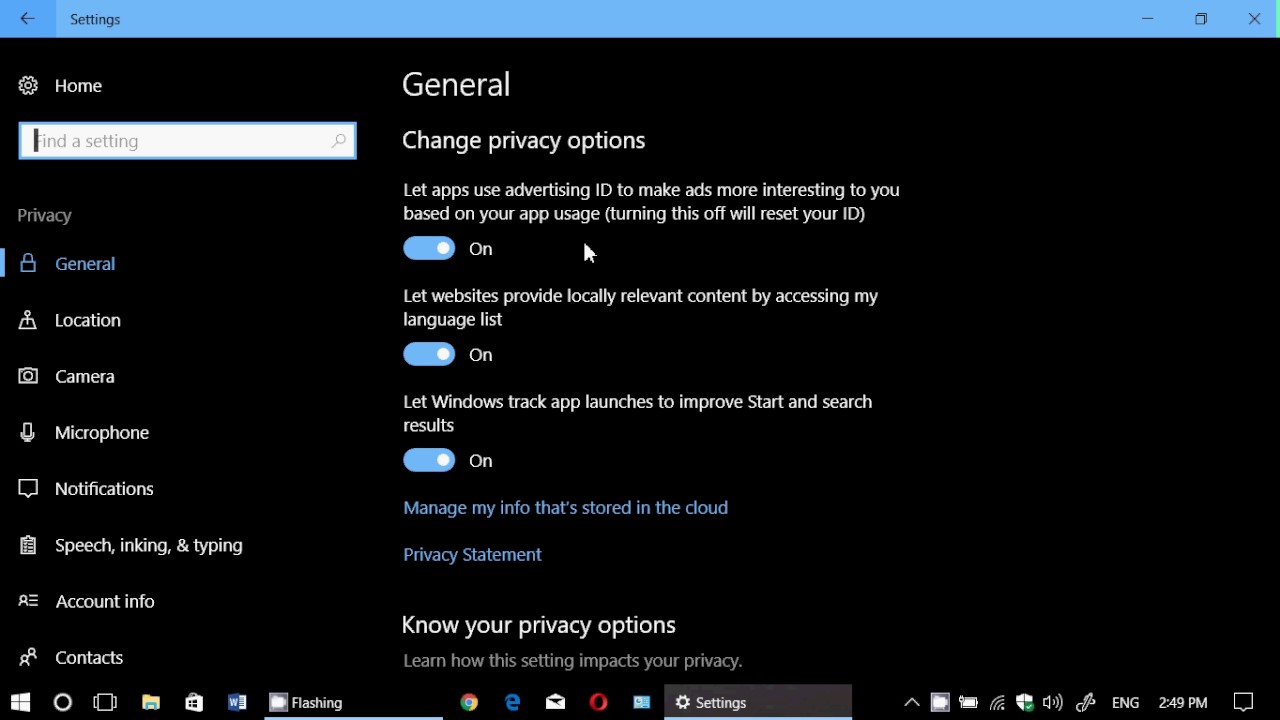Open Manage my info cloud link
The width and height of the screenshot is (1280, 720).
(565, 508)
